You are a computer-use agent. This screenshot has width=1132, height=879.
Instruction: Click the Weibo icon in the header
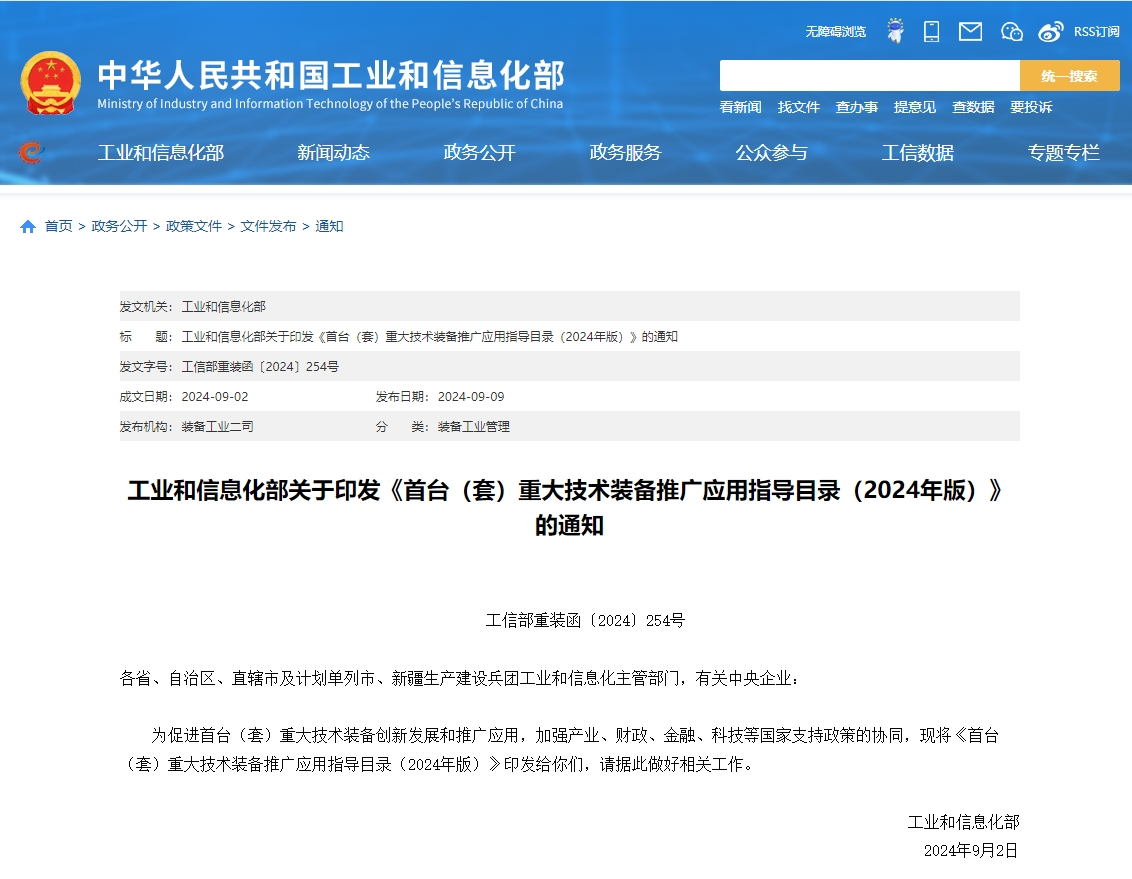(x=1051, y=31)
